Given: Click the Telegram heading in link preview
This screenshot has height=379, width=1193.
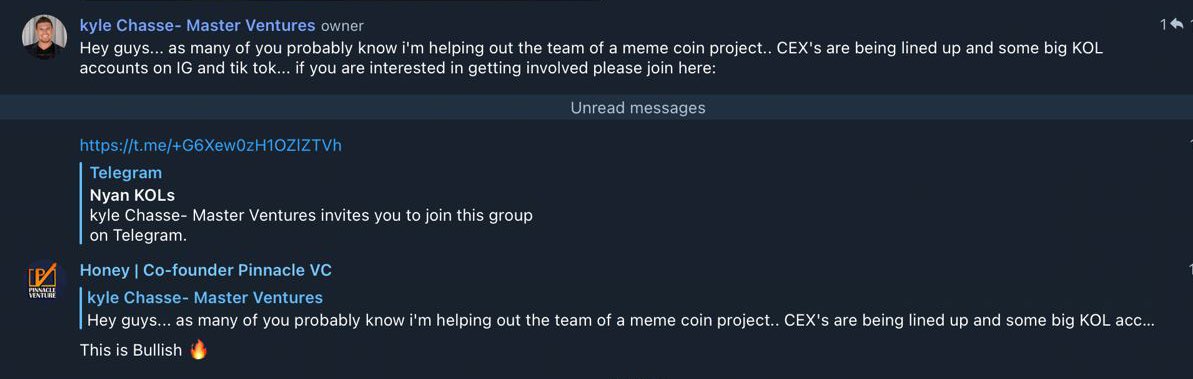Looking at the screenshot, I should pyautogui.click(x=126, y=173).
